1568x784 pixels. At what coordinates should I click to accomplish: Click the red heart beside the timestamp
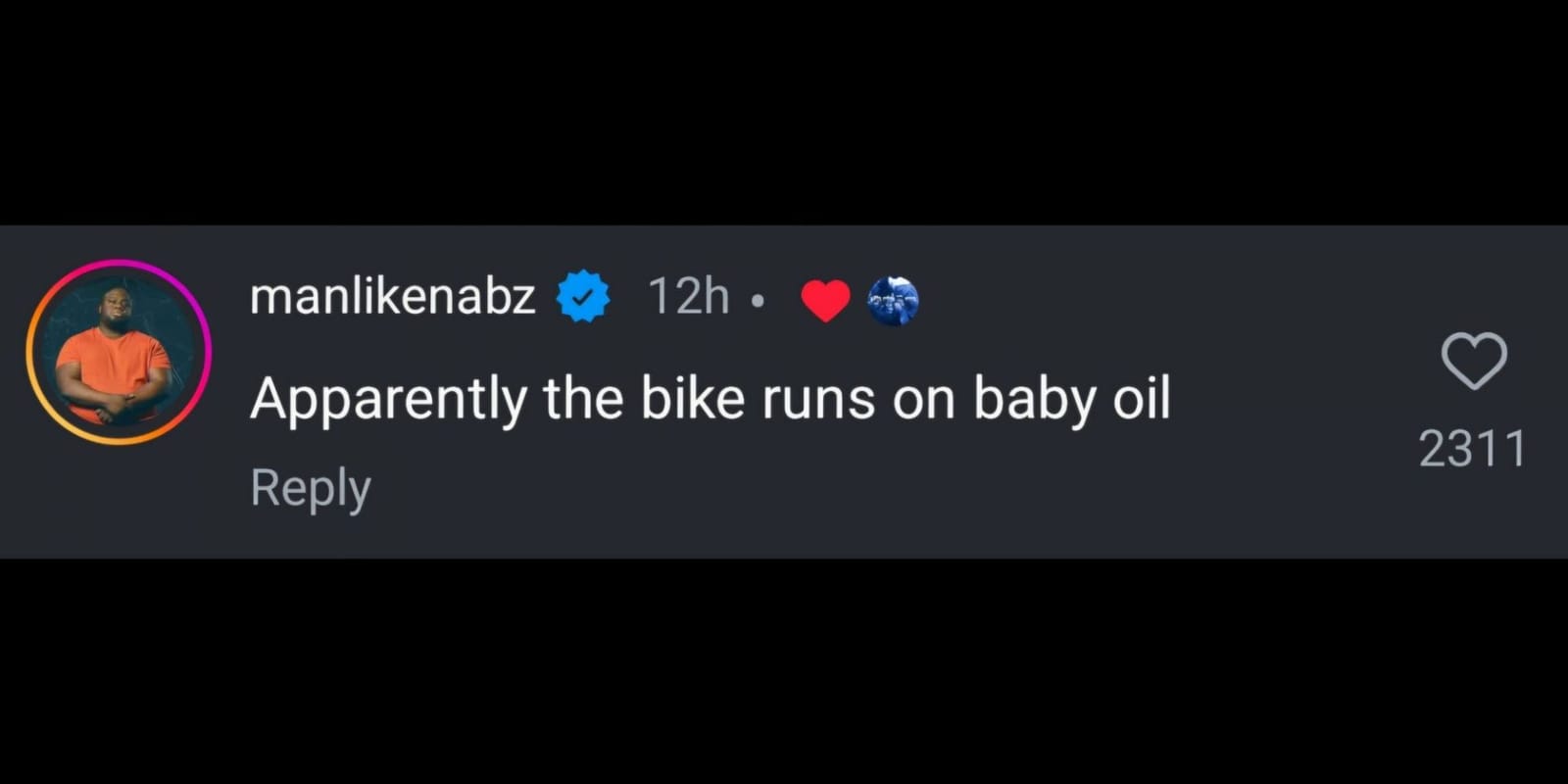[825, 300]
